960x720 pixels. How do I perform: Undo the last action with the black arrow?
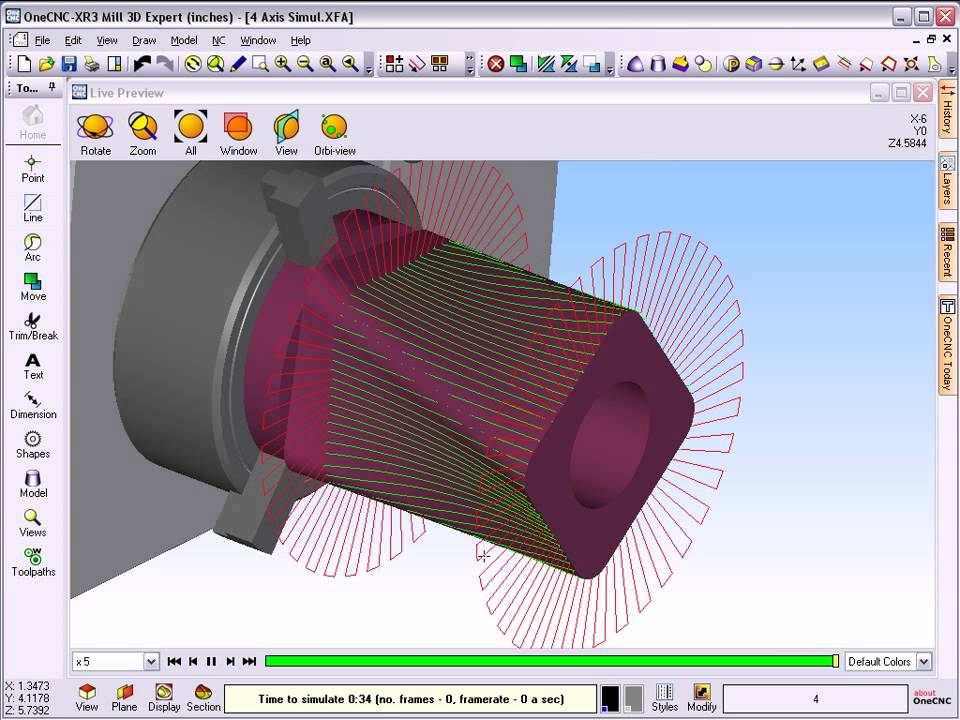coord(142,64)
